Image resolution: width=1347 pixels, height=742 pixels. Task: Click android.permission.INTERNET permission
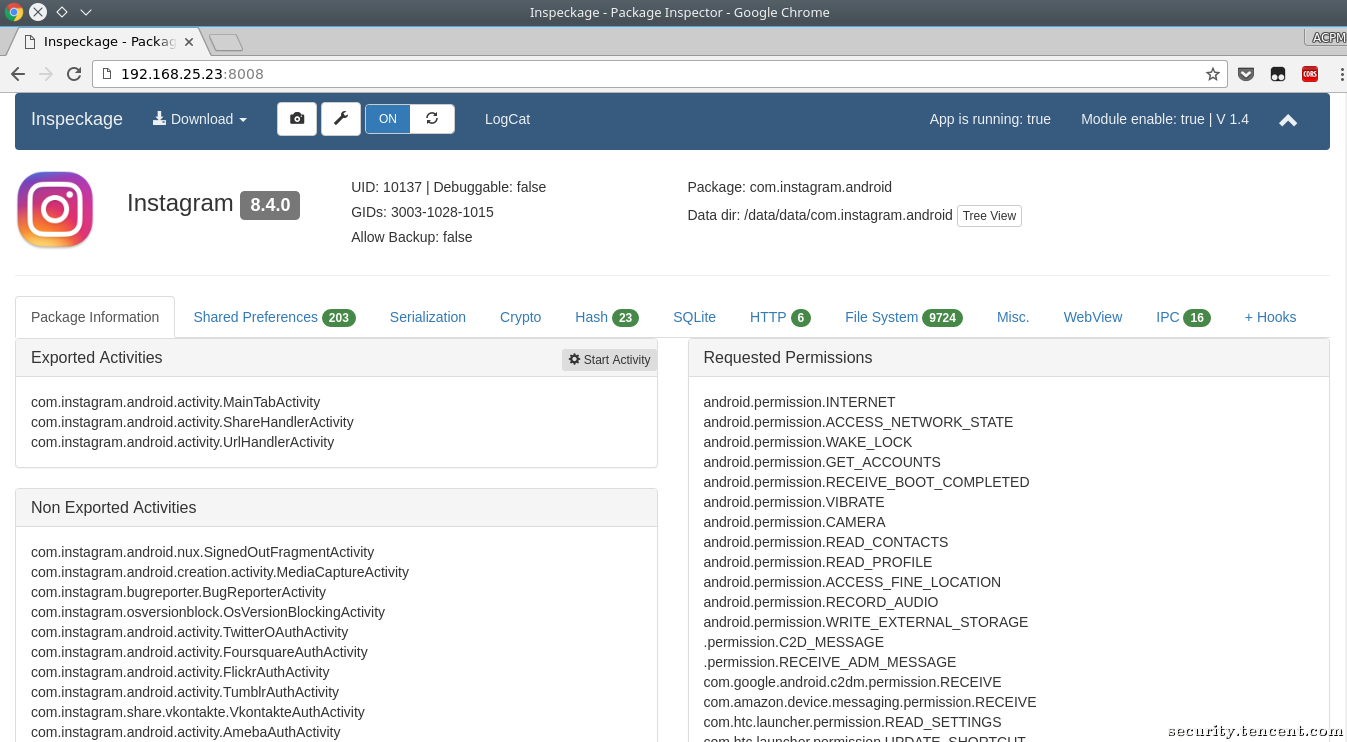pos(799,402)
